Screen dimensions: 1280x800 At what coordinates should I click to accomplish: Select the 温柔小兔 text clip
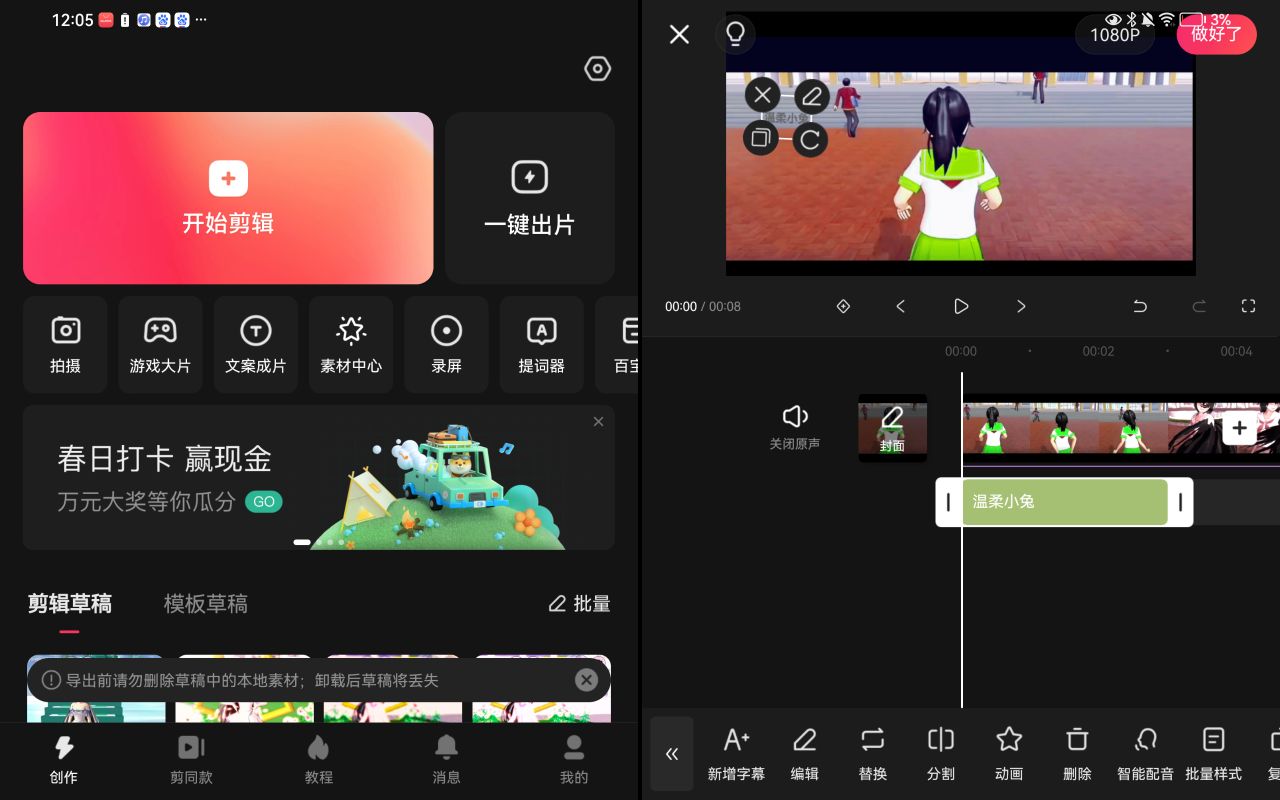coord(1064,502)
